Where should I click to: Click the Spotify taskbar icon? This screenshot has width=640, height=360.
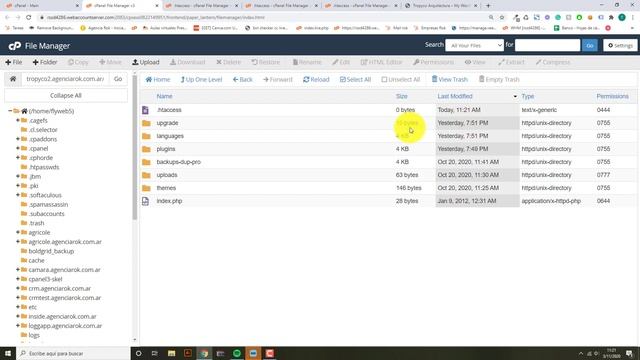click(237, 353)
